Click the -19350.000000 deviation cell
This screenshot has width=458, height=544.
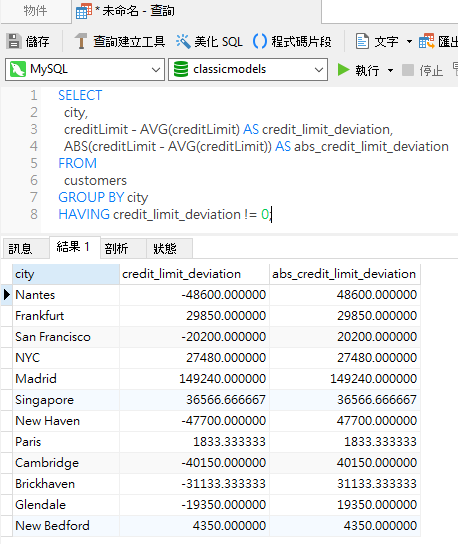tap(194, 505)
